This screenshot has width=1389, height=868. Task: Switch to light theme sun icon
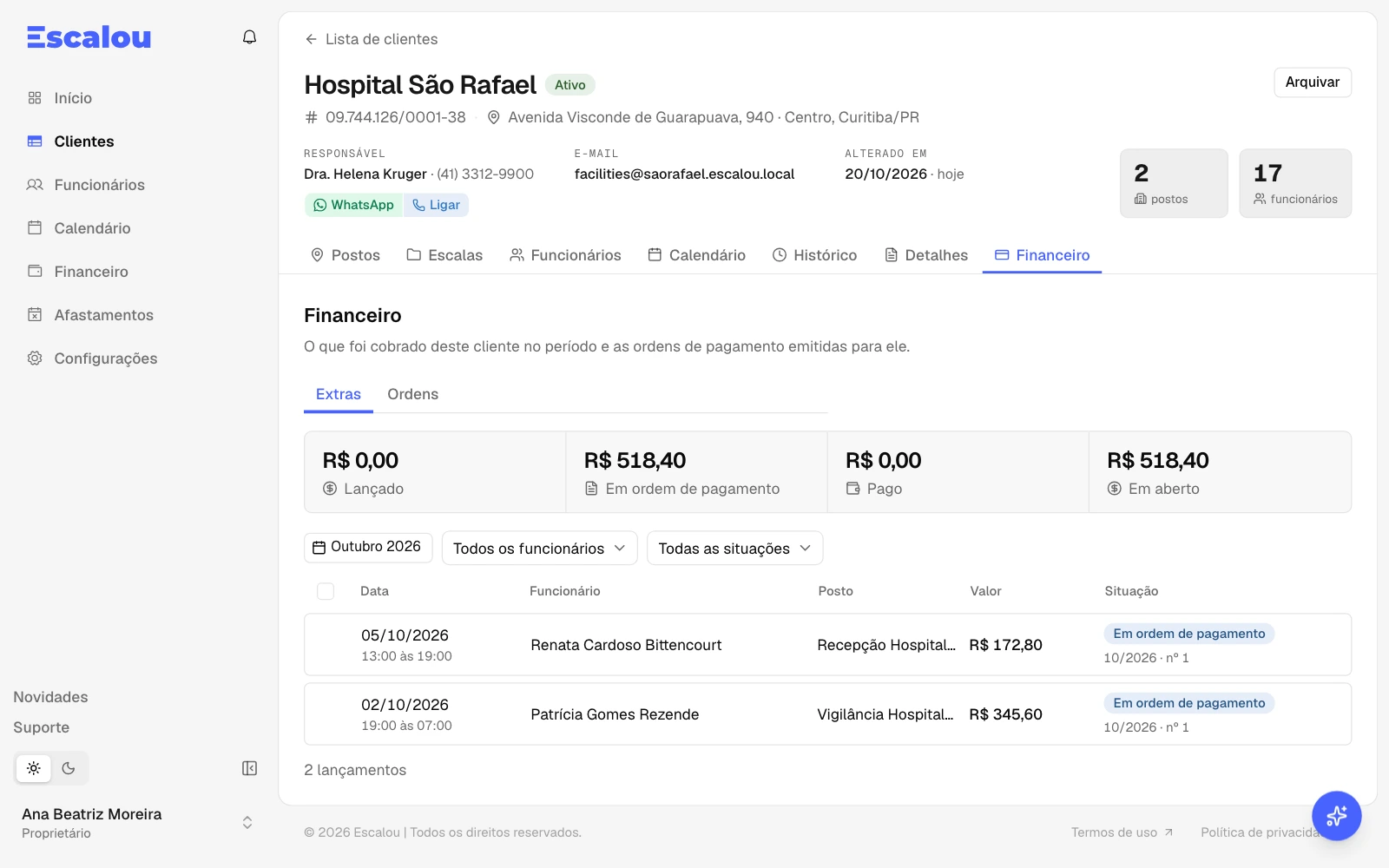pos(34,768)
